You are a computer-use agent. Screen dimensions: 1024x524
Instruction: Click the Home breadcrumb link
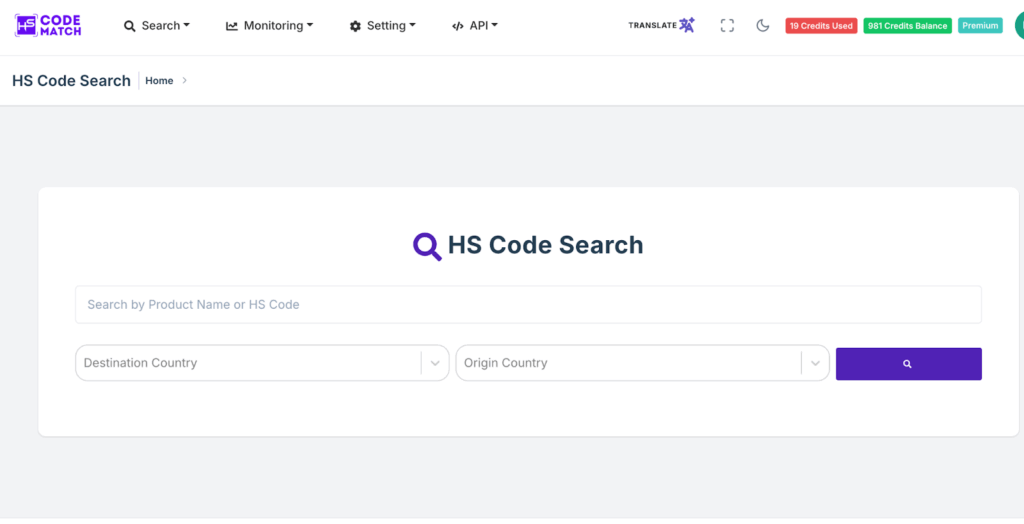159,81
